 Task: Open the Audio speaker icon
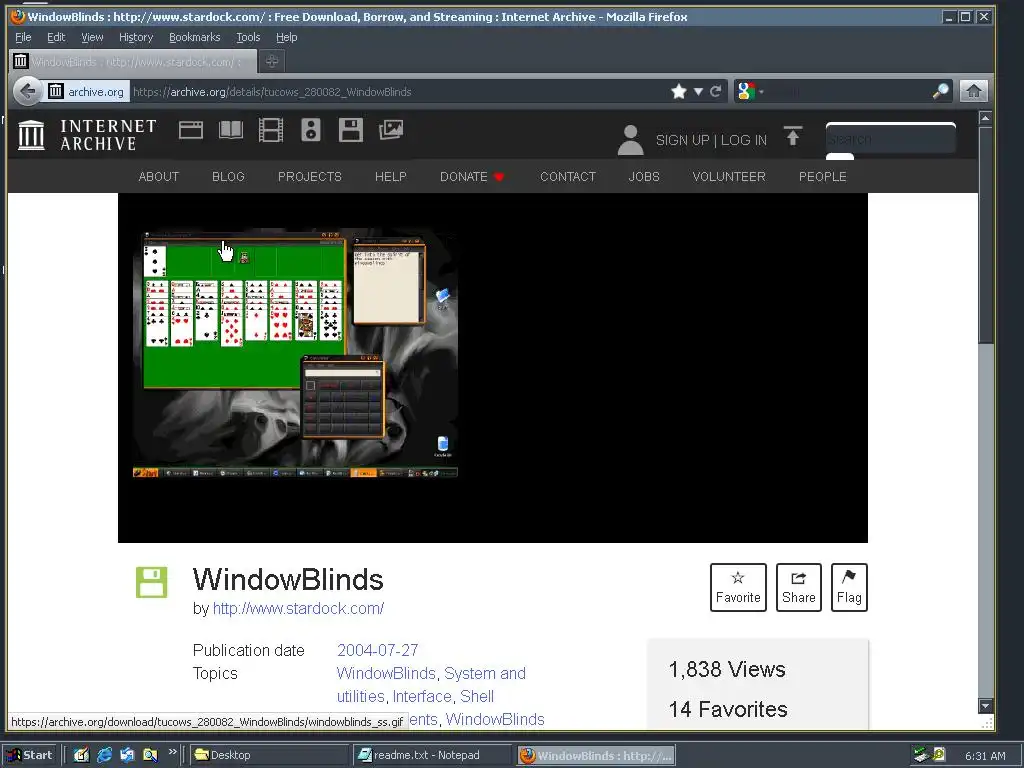coord(311,130)
